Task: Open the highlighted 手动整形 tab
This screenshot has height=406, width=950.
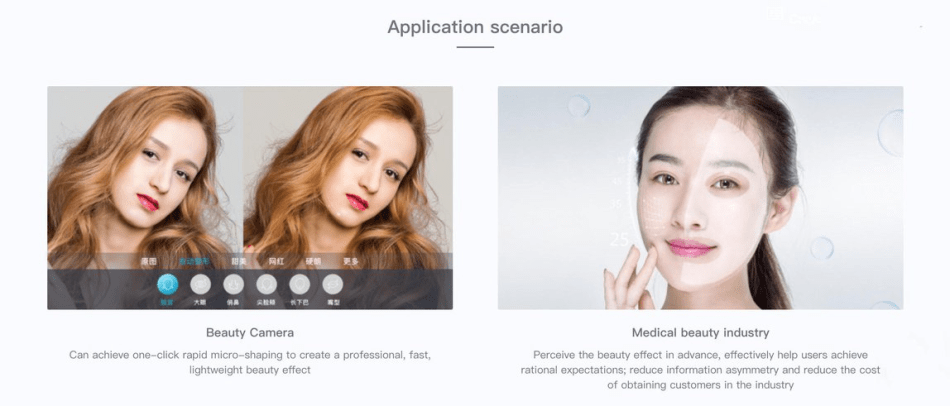Action: pos(194,262)
